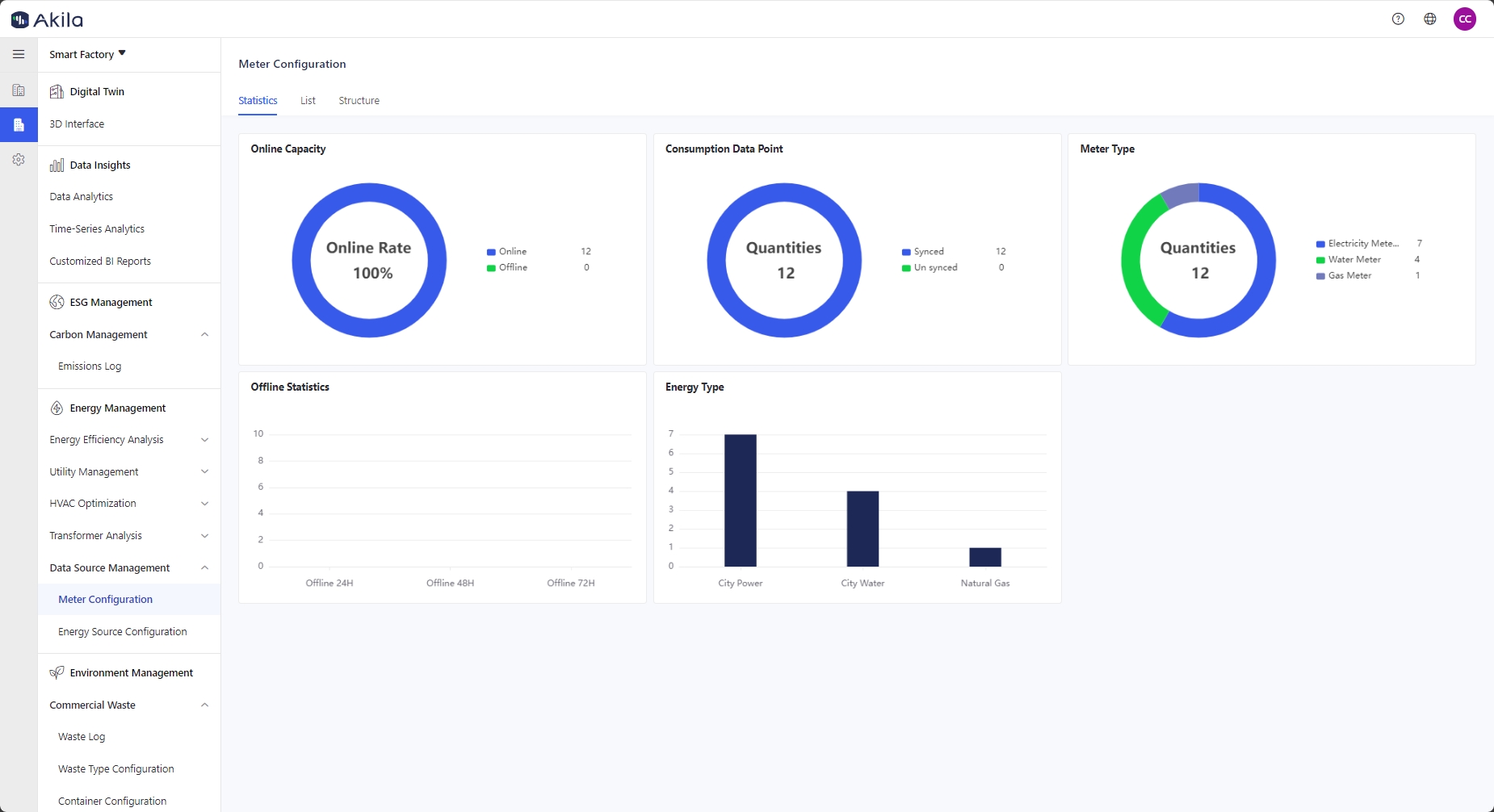Open the building icon in left rail
Image resolution: width=1494 pixels, height=812 pixels.
tap(19, 90)
